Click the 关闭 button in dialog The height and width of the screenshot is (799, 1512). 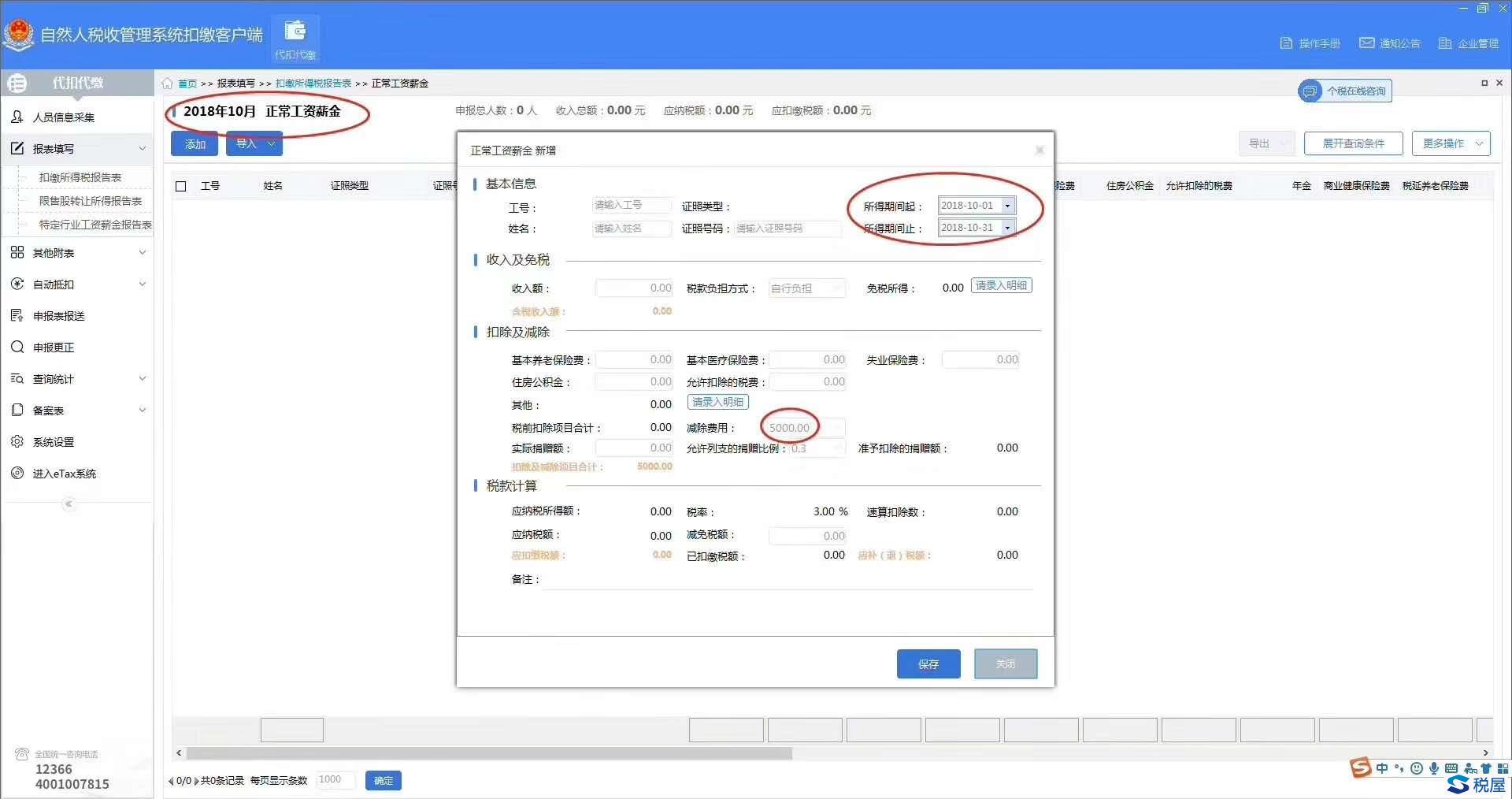(x=1006, y=664)
